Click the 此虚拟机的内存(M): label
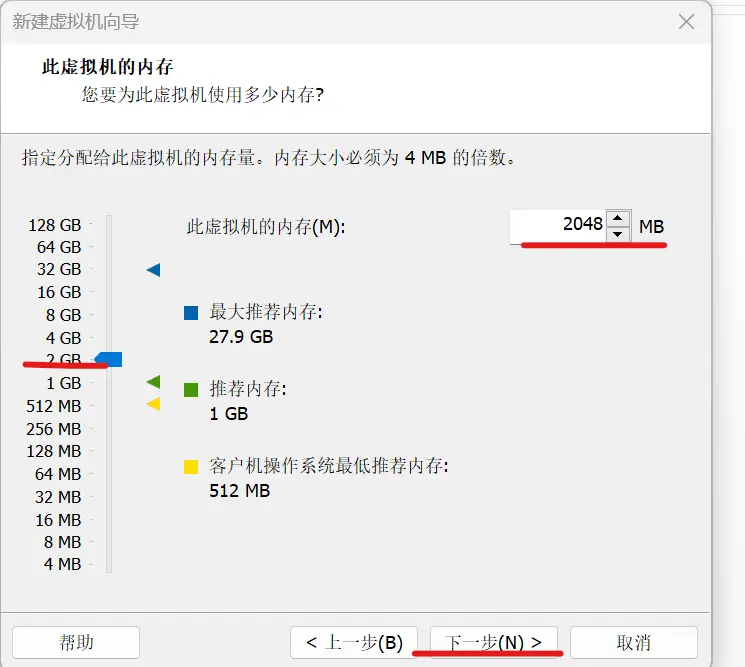 (266, 227)
